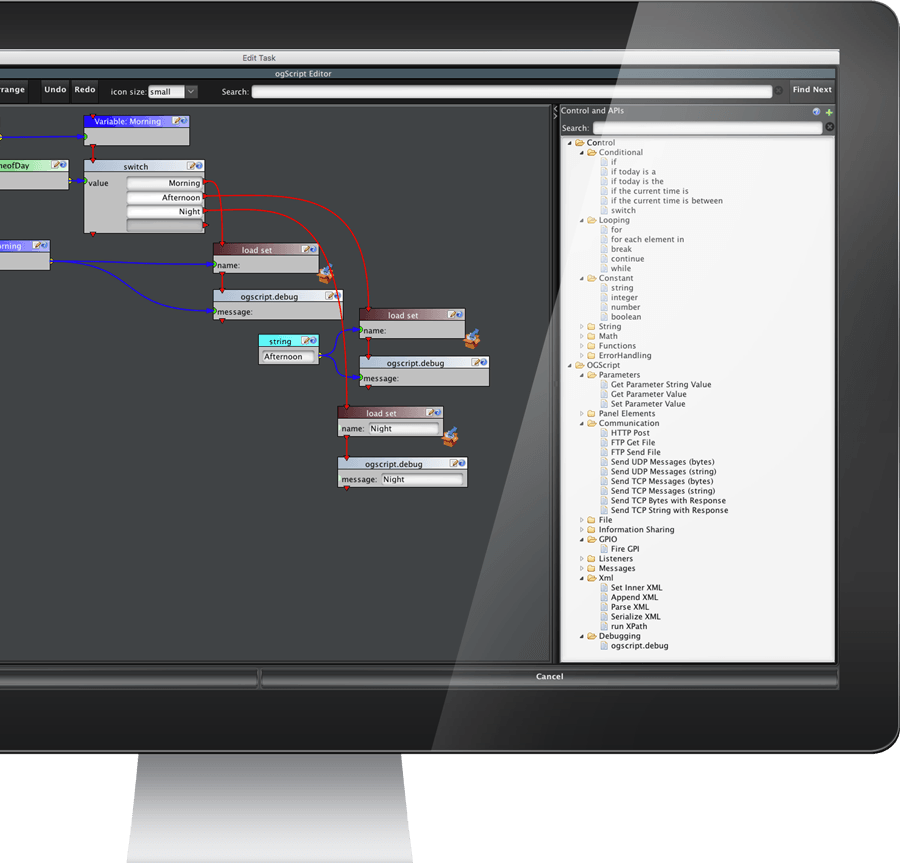Expand the Functions folder

pyautogui.click(x=581, y=347)
